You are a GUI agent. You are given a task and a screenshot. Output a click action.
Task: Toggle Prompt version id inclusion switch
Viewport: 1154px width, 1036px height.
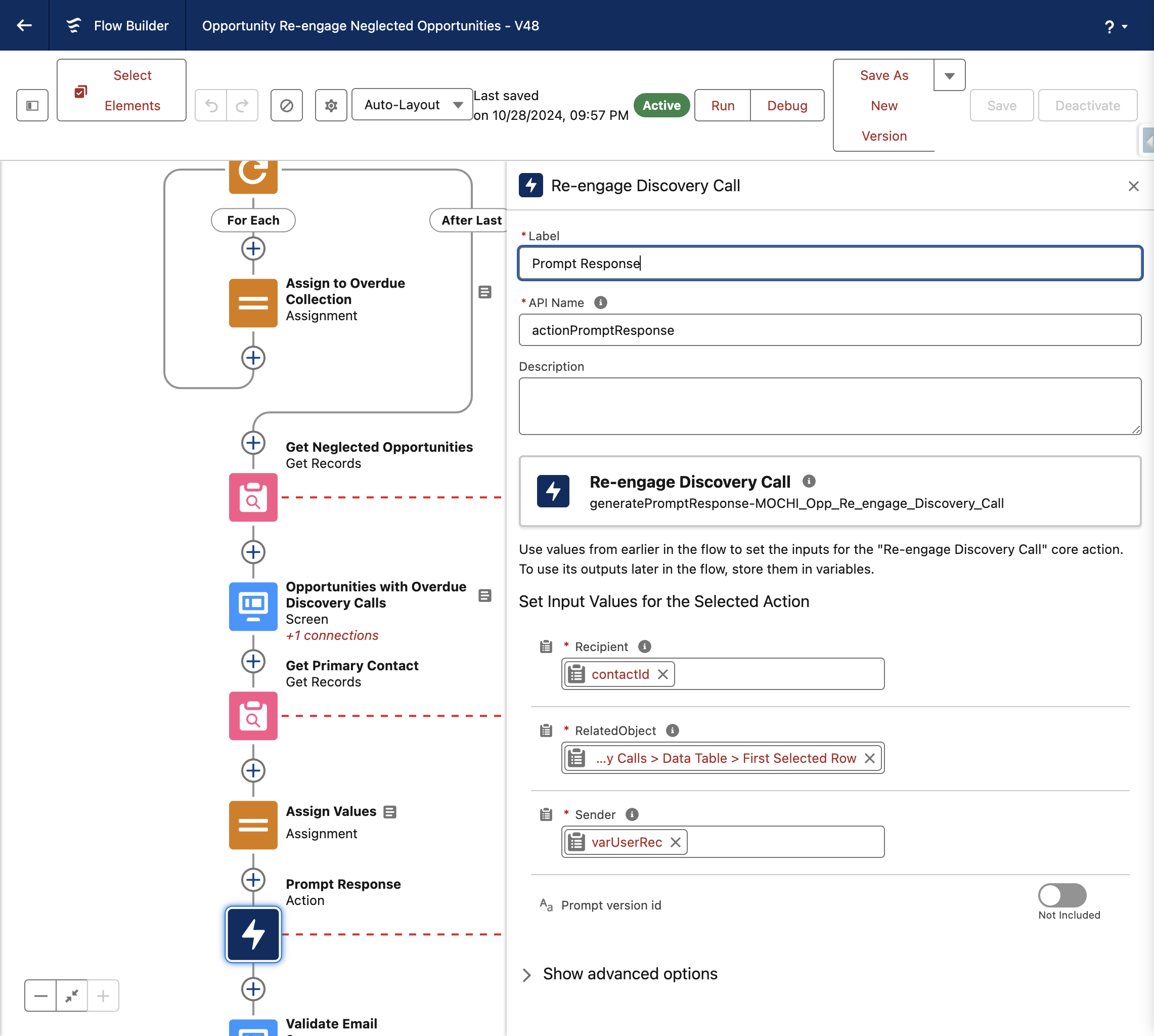[x=1062, y=895]
